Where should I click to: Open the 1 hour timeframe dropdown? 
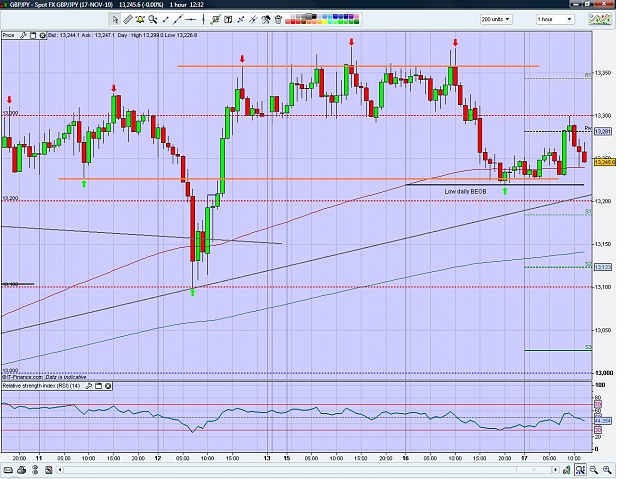[x=554, y=19]
